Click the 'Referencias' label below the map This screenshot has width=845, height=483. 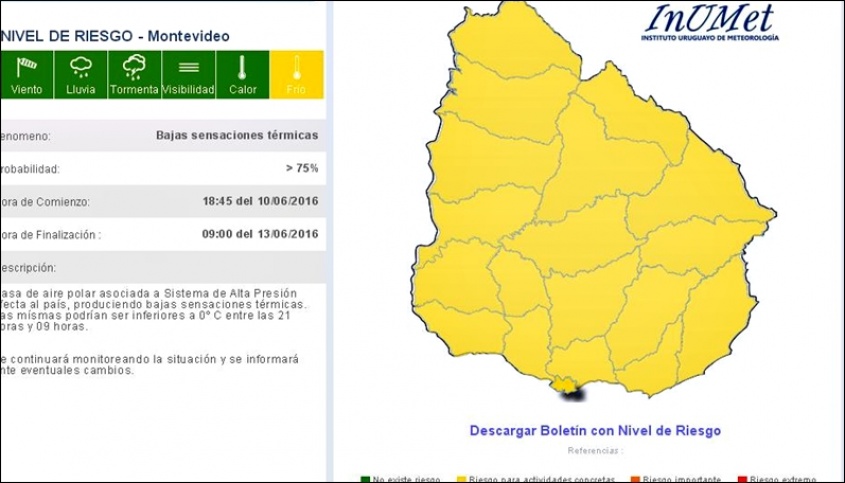tap(594, 451)
